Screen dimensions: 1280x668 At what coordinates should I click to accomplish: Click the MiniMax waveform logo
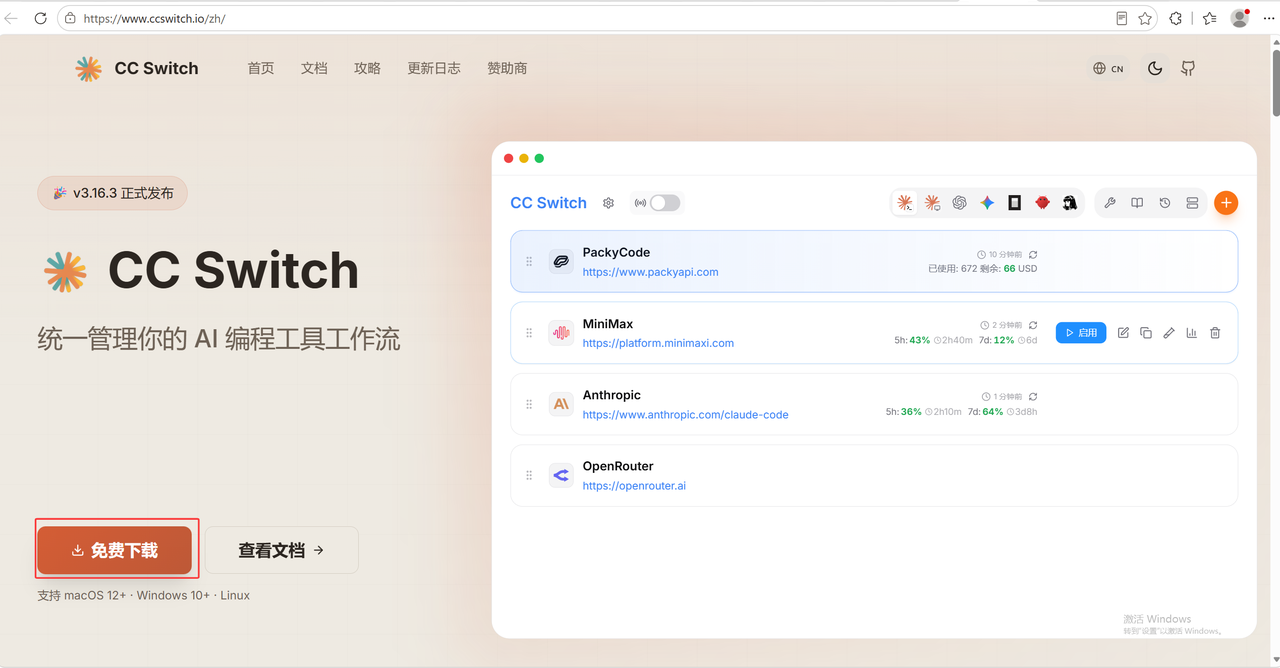[x=561, y=333]
